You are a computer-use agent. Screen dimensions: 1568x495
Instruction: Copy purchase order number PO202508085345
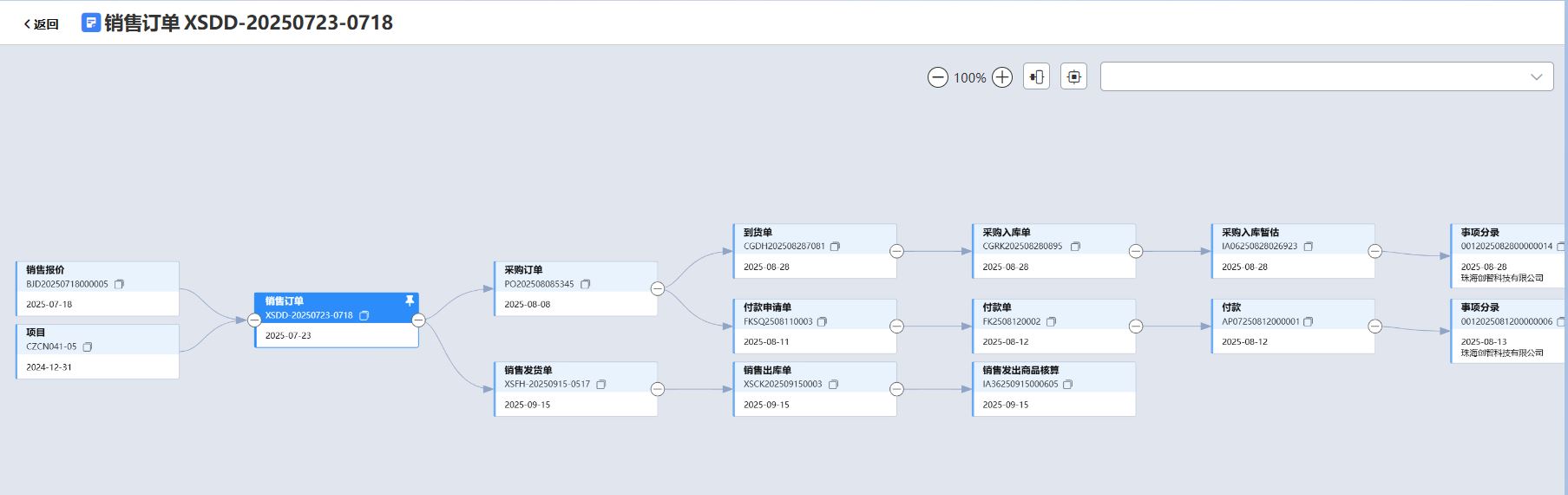tap(586, 284)
